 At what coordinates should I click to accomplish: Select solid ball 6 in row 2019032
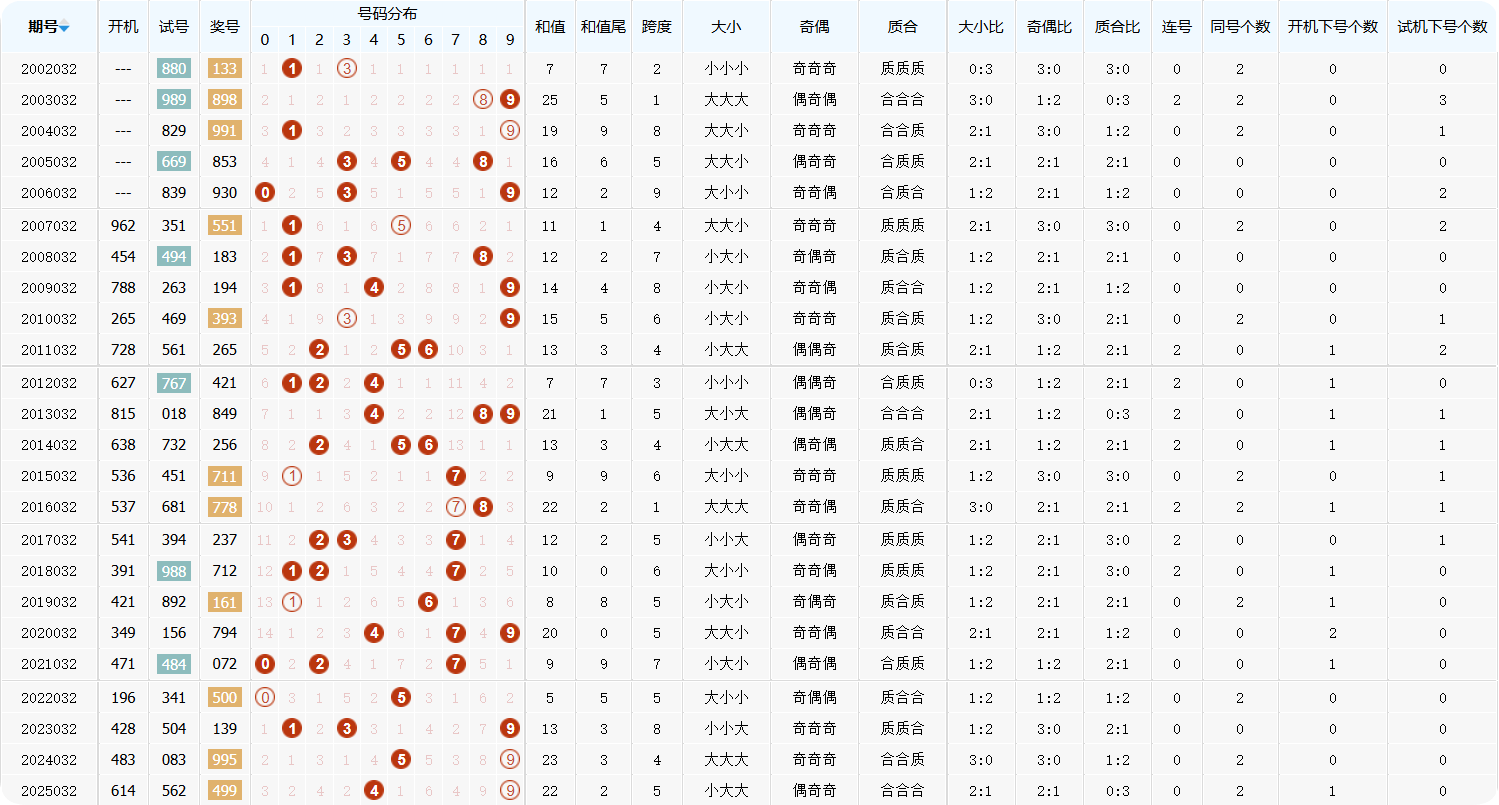(428, 602)
